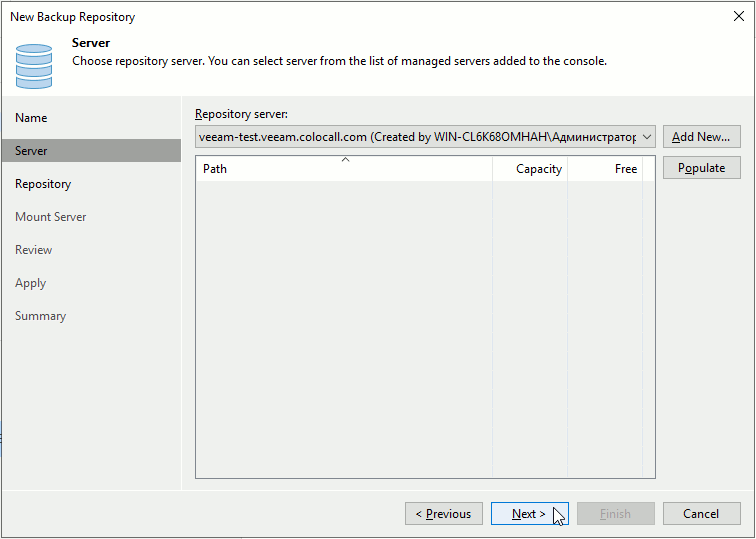This screenshot has height=539, width=756.
Task: Open the Summary wizard step
Action: (x=40, y=316)
